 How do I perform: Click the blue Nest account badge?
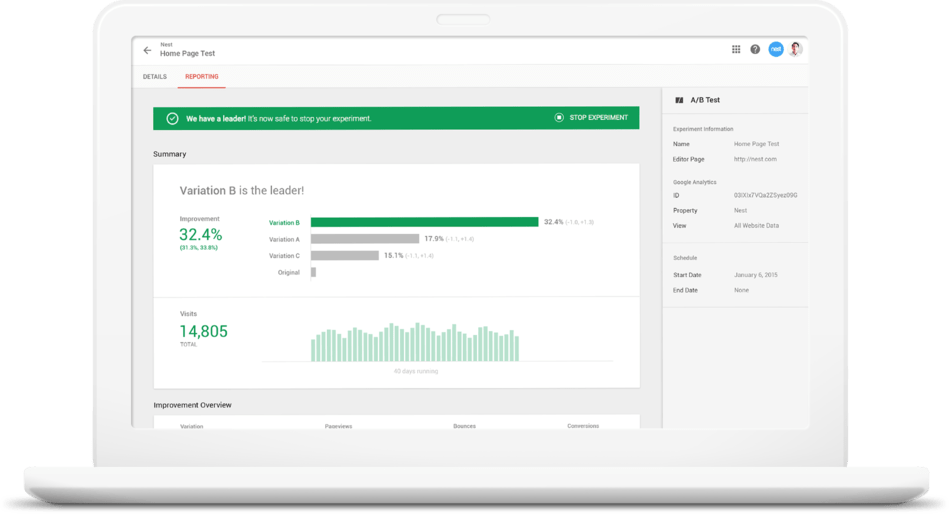tap(776, 50)
